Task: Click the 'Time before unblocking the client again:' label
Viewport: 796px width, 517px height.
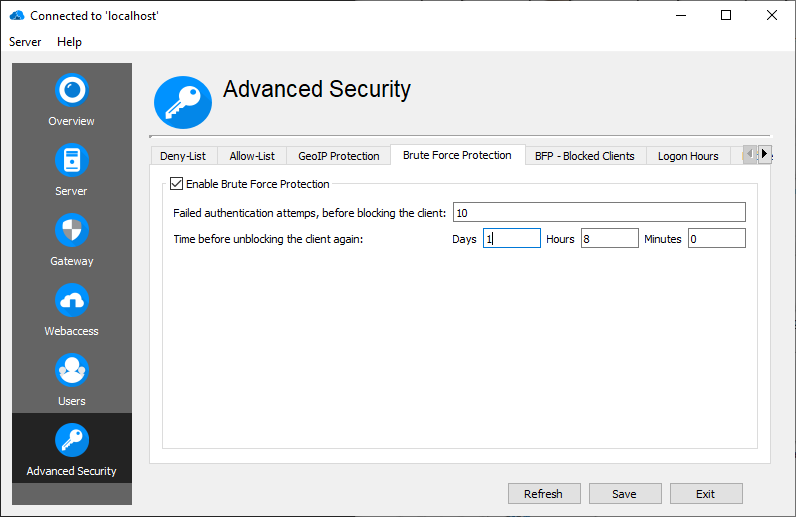Action: point(268,239)
